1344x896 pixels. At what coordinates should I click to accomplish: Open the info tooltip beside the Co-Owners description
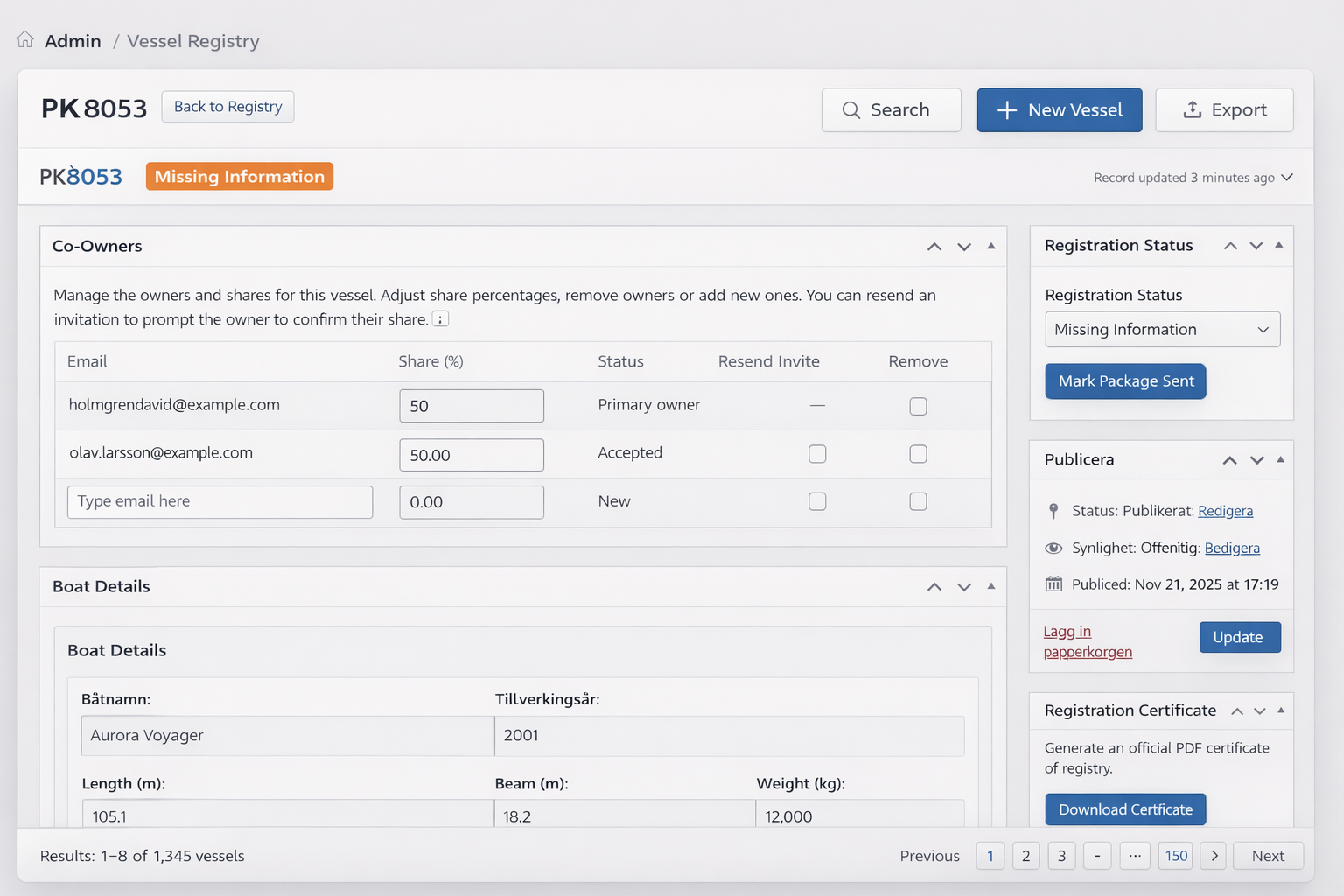coord(440,318)
